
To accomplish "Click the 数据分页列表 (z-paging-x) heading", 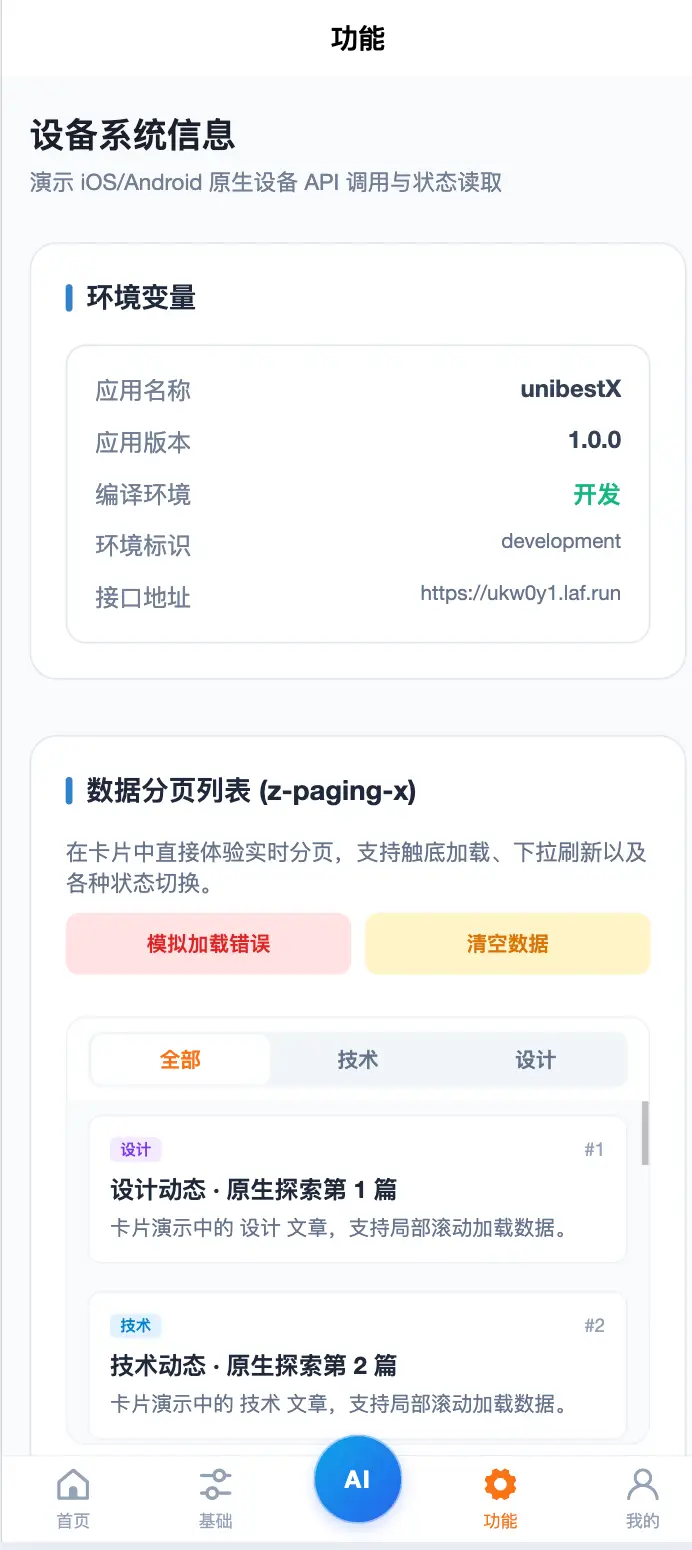I will [x=251, y=791].
